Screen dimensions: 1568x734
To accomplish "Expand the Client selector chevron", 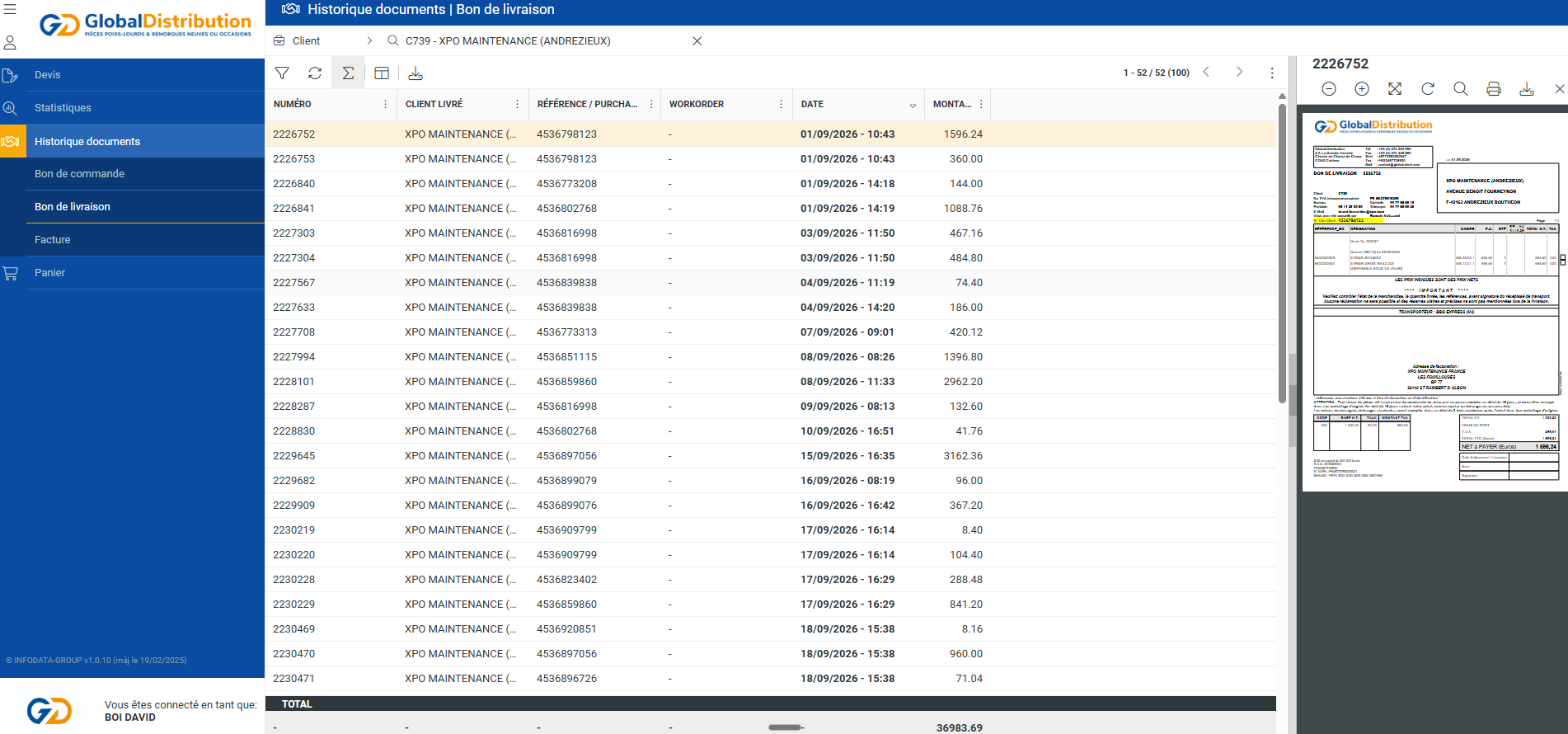I will click(x=369, y=40).
